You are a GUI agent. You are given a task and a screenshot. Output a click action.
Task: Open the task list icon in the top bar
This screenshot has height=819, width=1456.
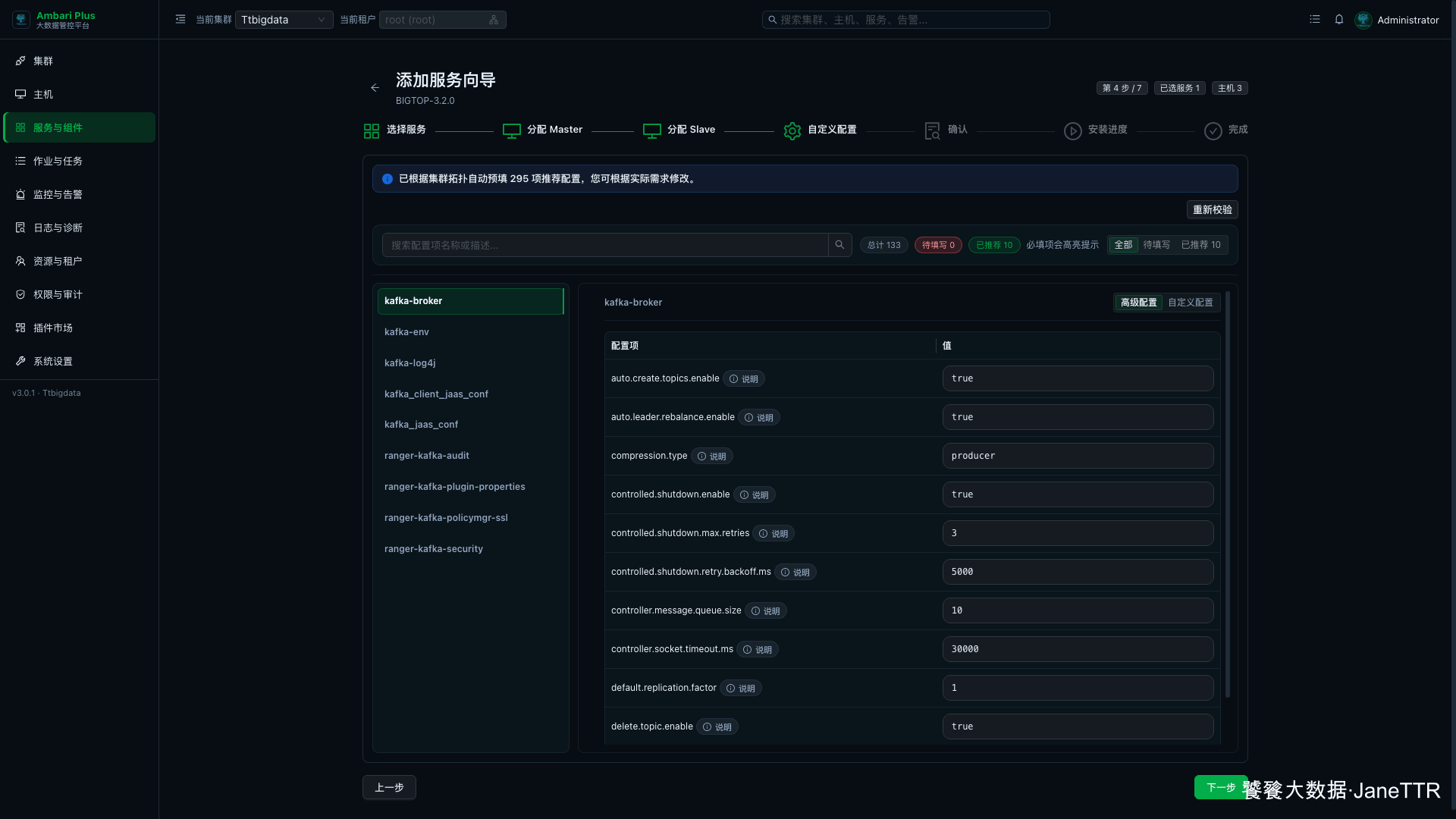click(1315, 20)
